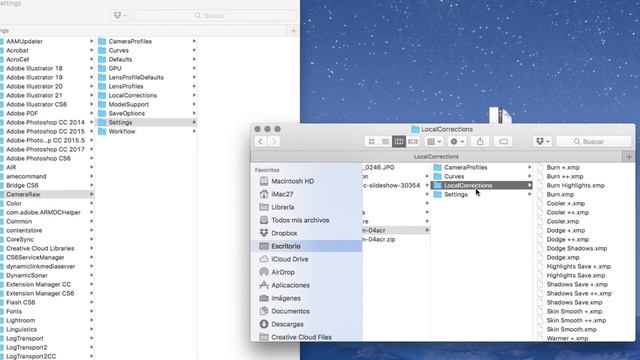Image resolution: width=640 pixels, height=360 pixels.
Task: Add a new tab in LocalCorrections window
Action: click(x=629, y=156)
